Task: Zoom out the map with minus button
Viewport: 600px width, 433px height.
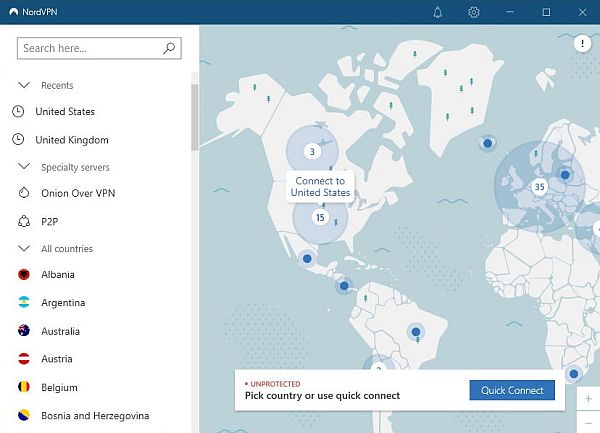Action: 588,422
